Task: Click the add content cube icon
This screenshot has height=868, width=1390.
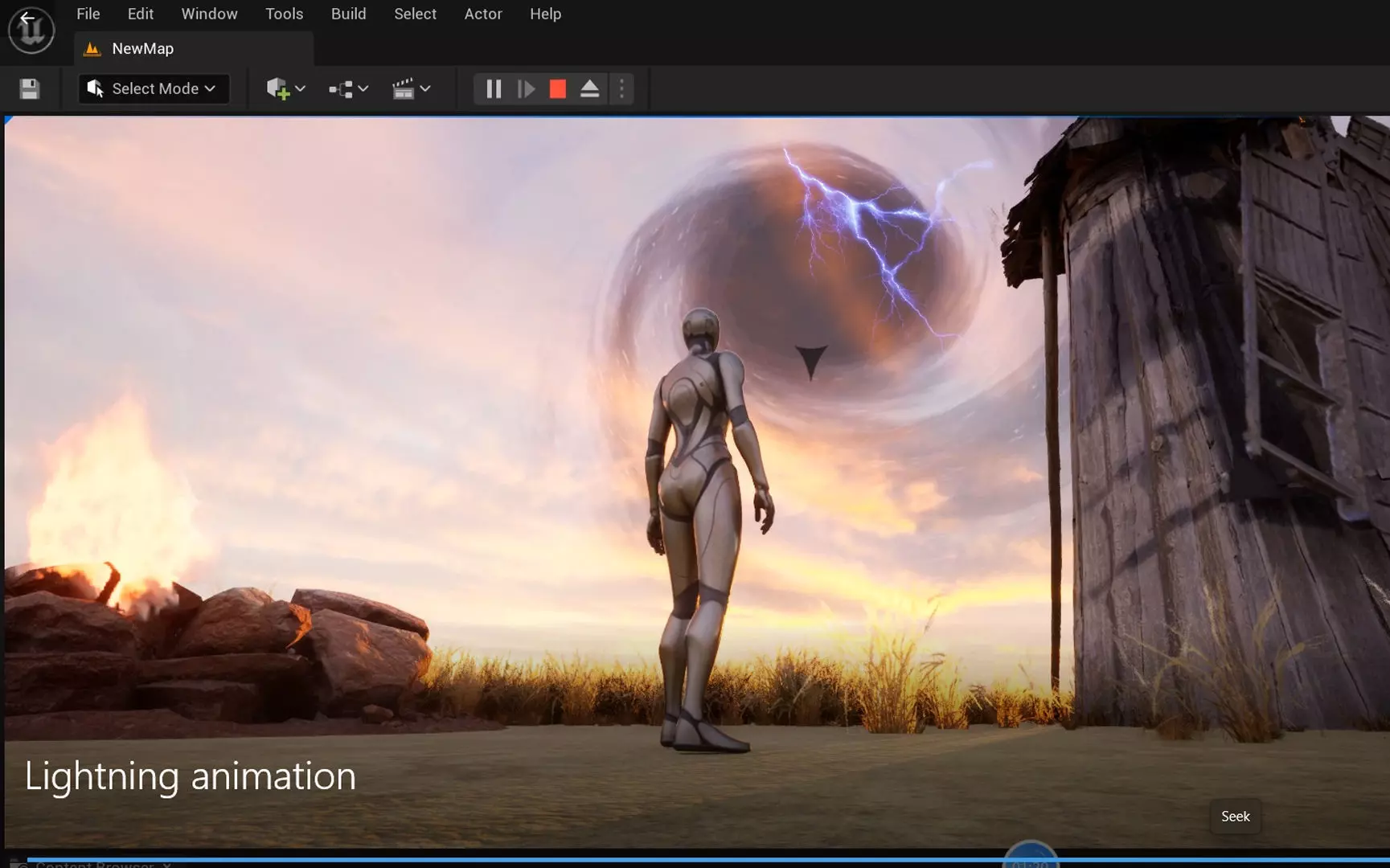Action: (x=277, y=88)
